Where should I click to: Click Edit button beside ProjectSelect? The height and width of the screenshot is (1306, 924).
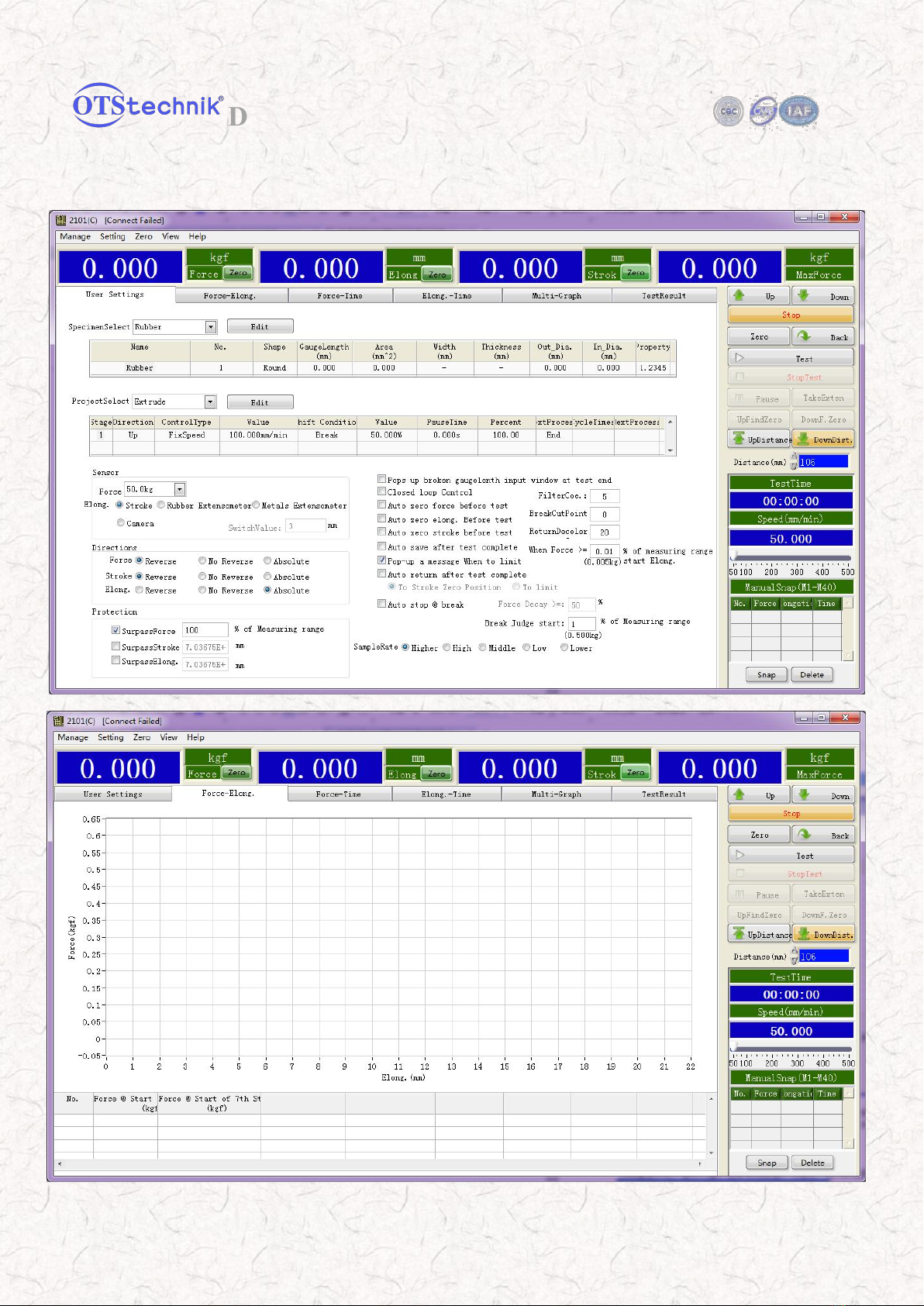click(x=260, y=401)
